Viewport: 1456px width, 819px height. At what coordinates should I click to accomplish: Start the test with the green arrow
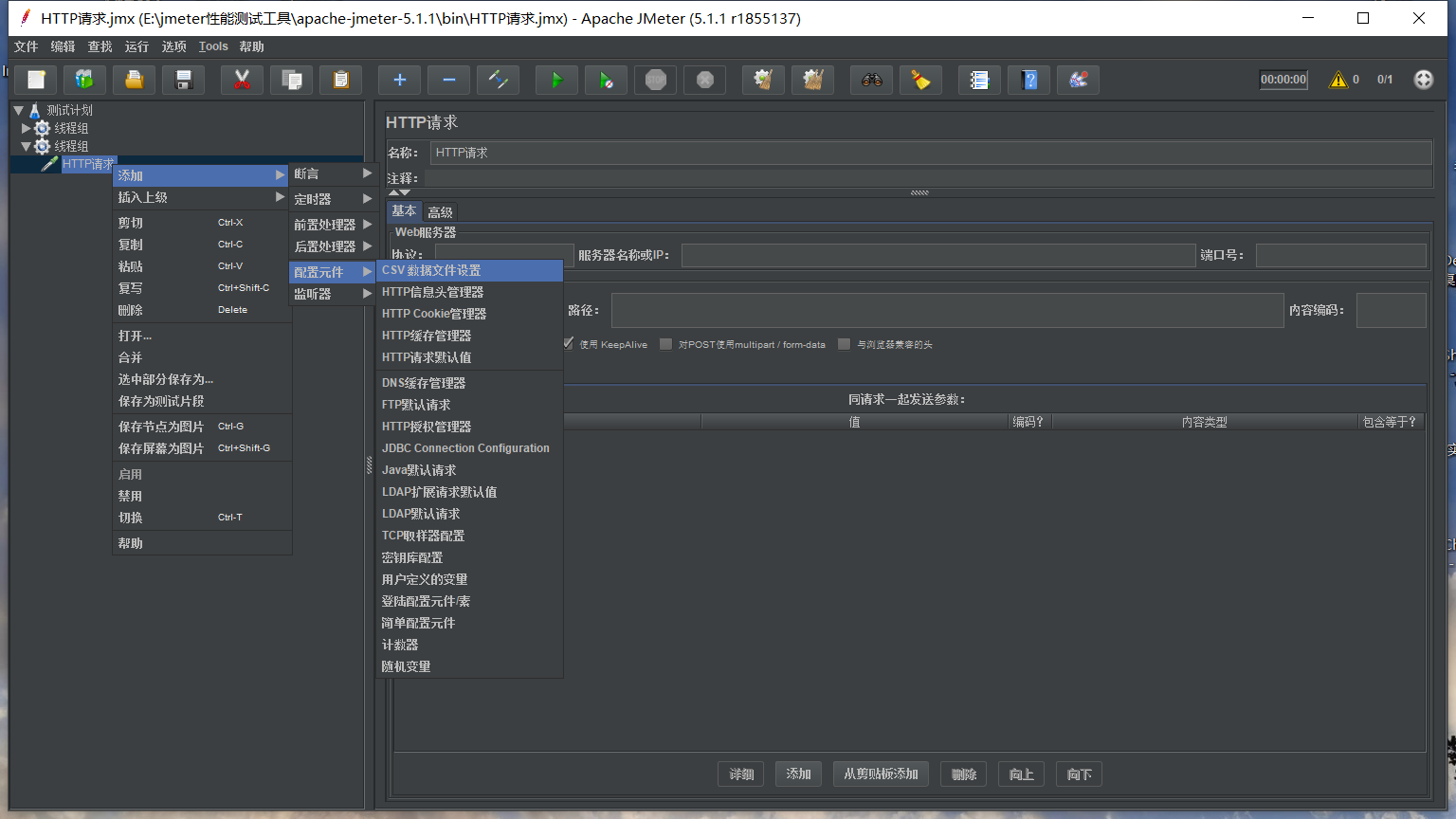[557, 80]
